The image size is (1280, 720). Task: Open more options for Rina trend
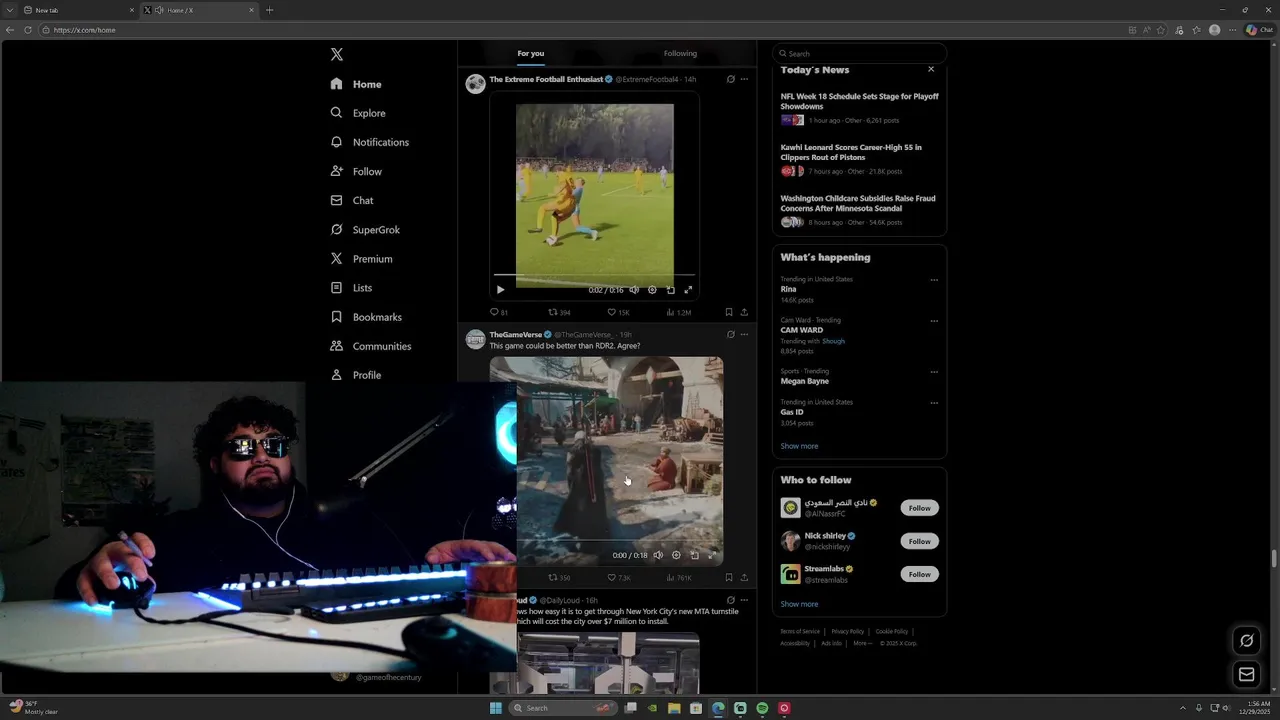click(x=934, y=280)
